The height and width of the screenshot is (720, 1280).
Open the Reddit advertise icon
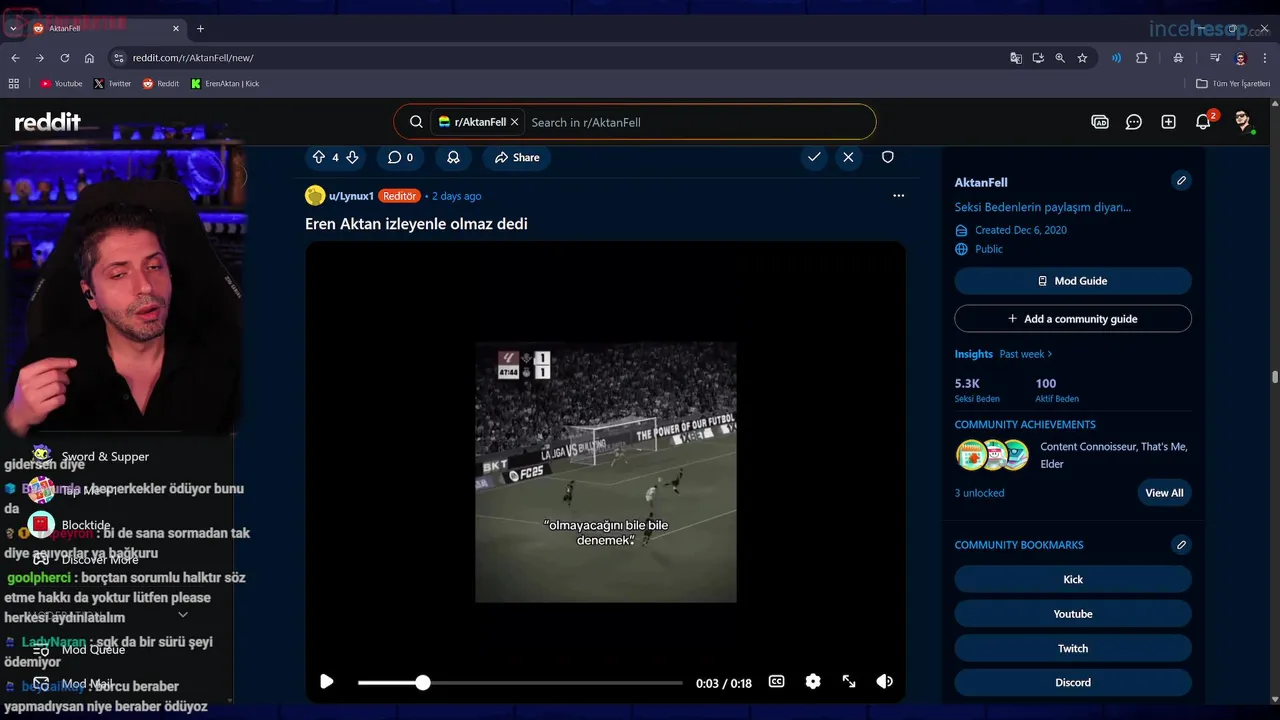(x=1100, y=122)
